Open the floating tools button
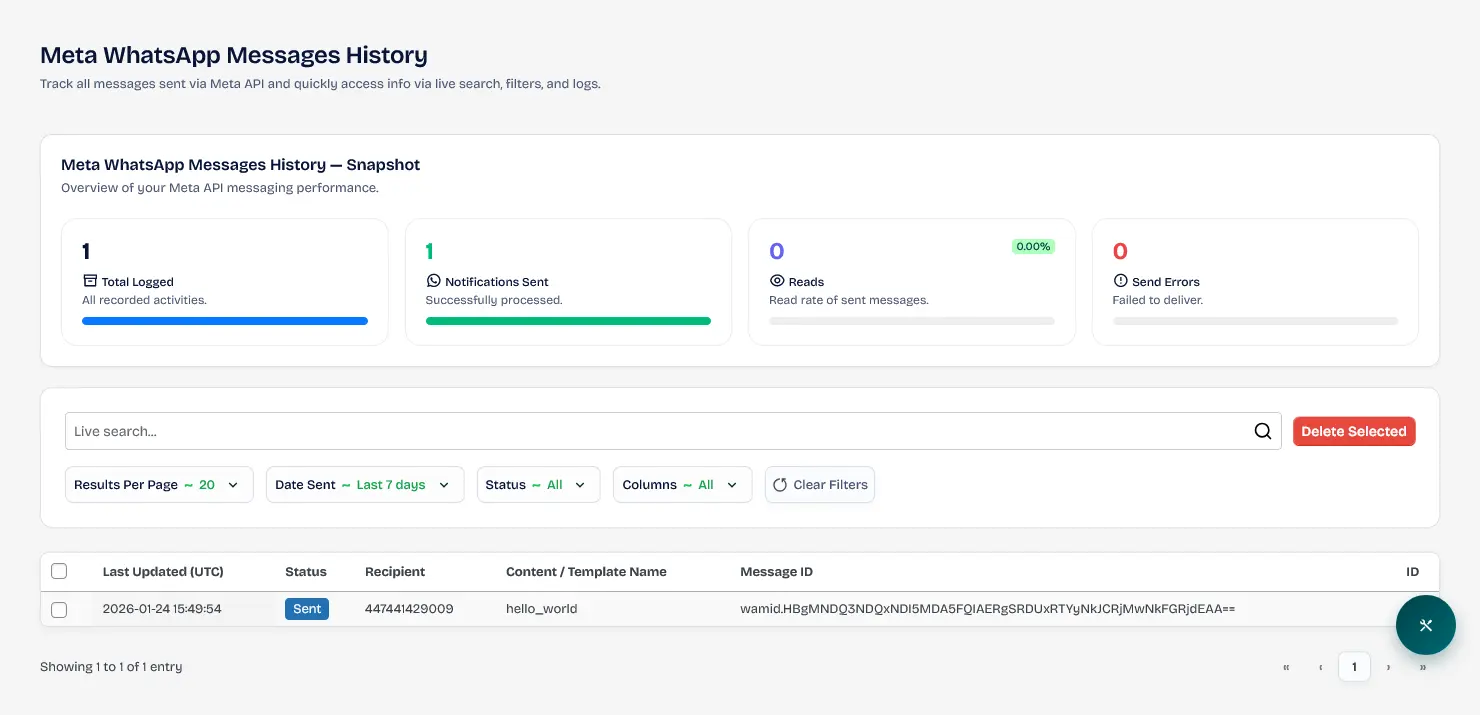Image resolution: width=1480 pixels, height=715 pixels. click(1426, 625)
